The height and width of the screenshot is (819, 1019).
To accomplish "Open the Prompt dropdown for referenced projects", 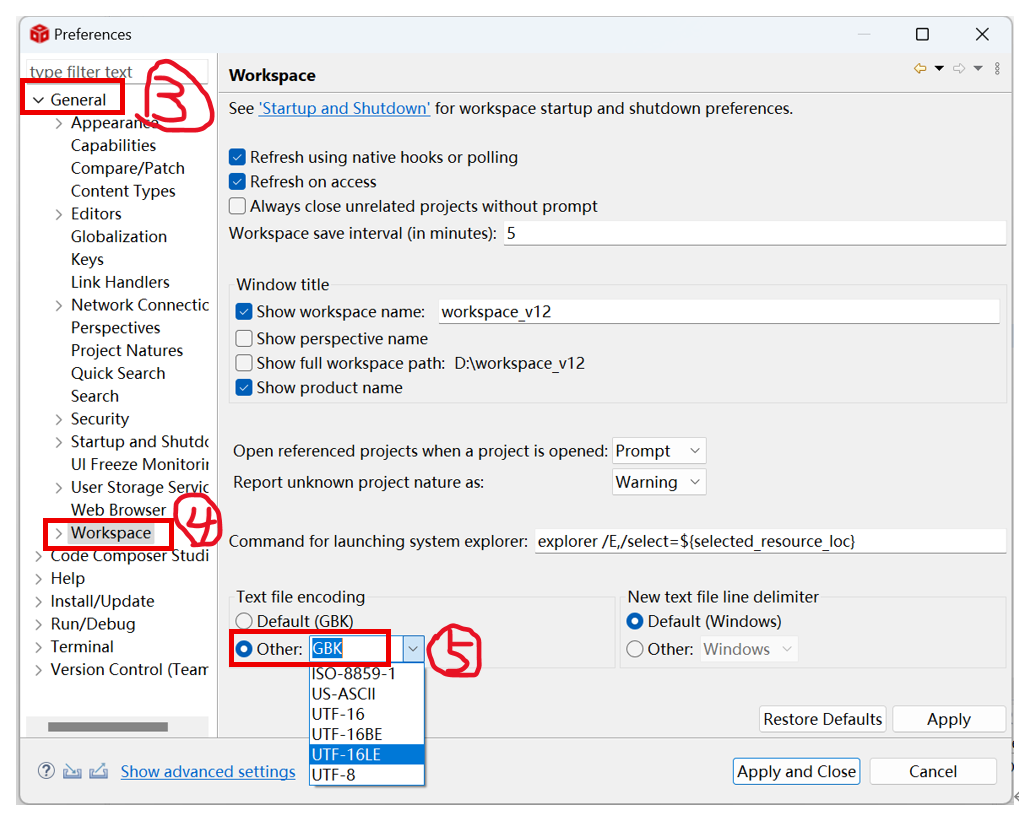I will [660, 451].
